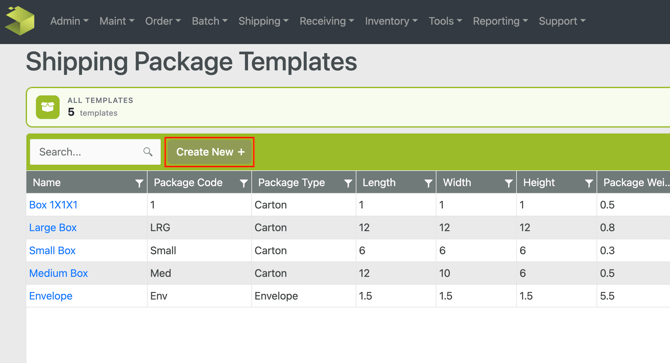Select the Envelope length 1.5 cell
The height and width of the screenshot is (363, 670).
click(x=396, y=296)
